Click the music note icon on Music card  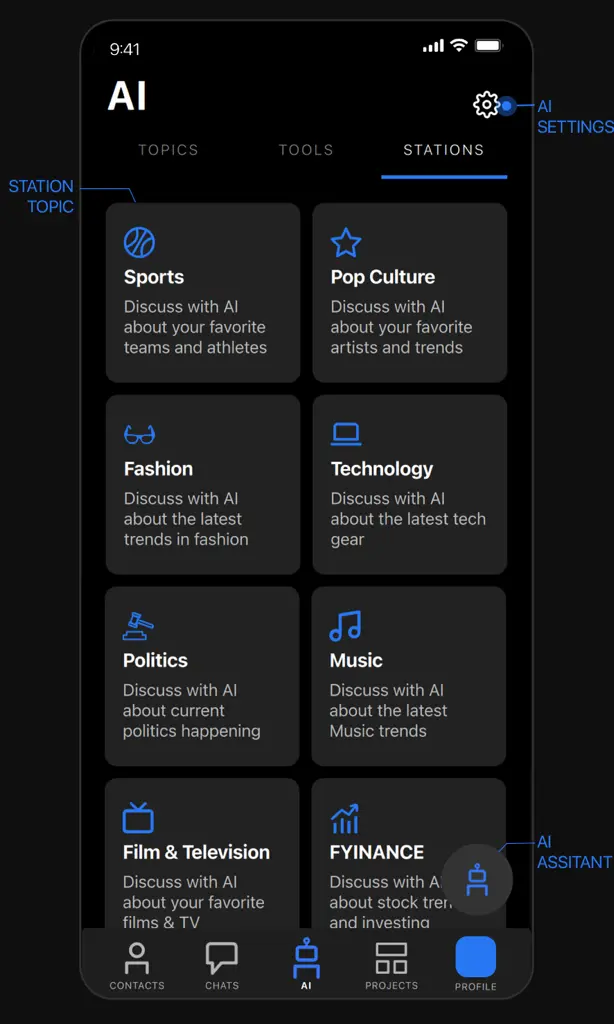click(346, 626)
